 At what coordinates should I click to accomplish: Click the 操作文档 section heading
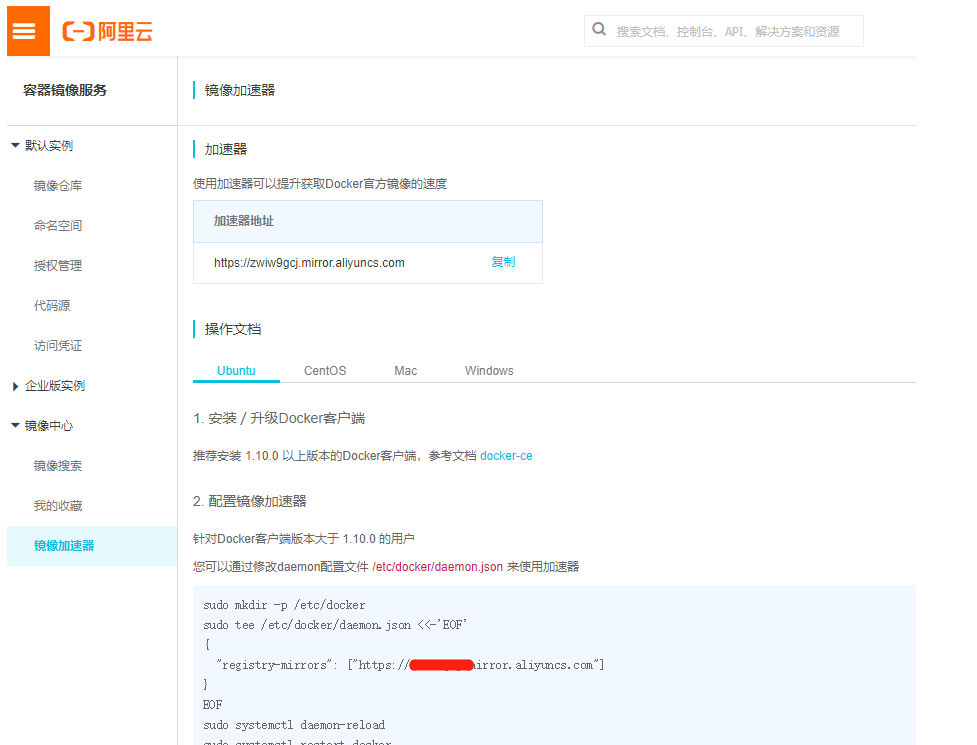233,330
